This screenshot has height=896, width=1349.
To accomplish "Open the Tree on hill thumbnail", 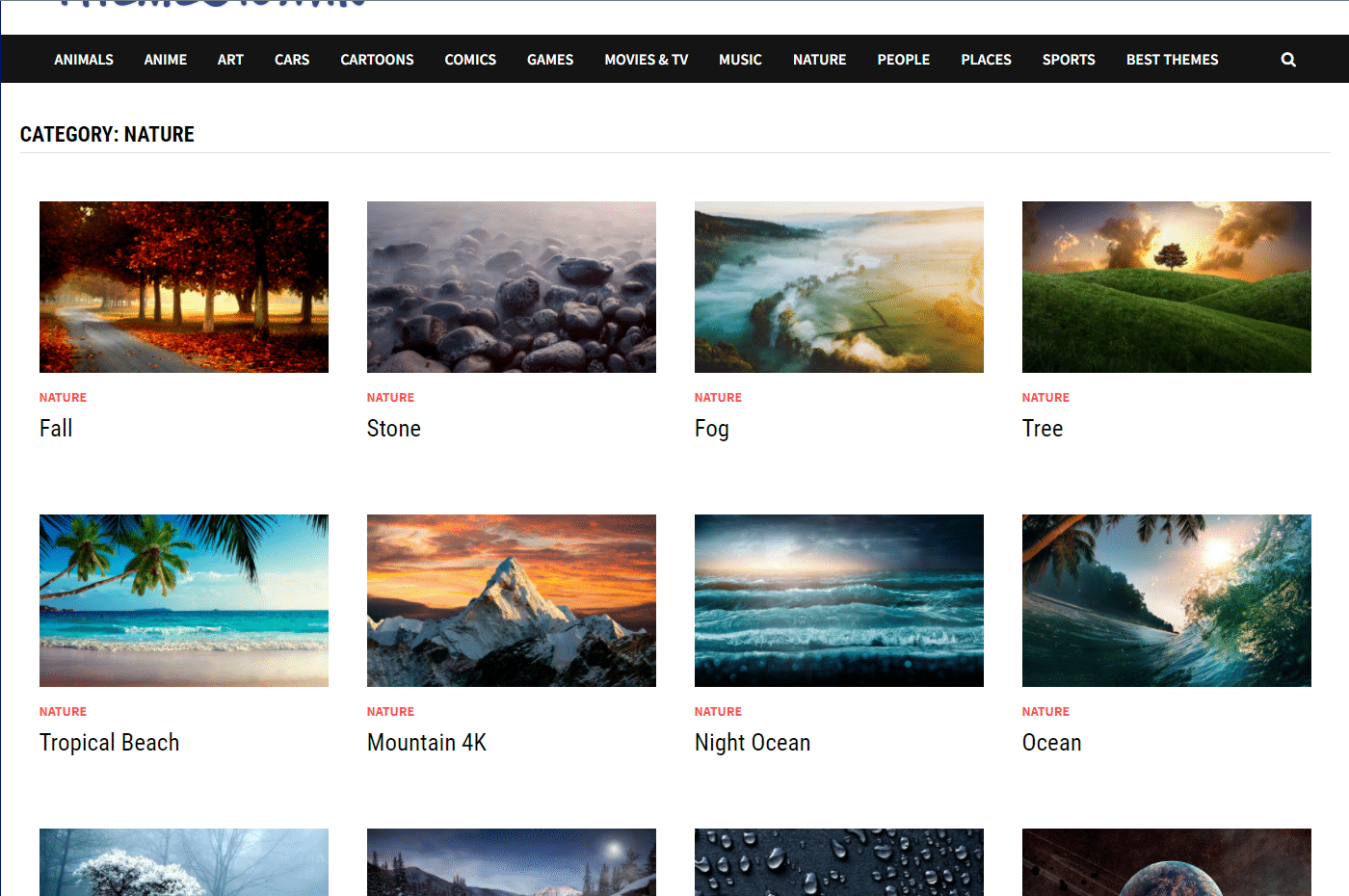I will click(1167, 287).
